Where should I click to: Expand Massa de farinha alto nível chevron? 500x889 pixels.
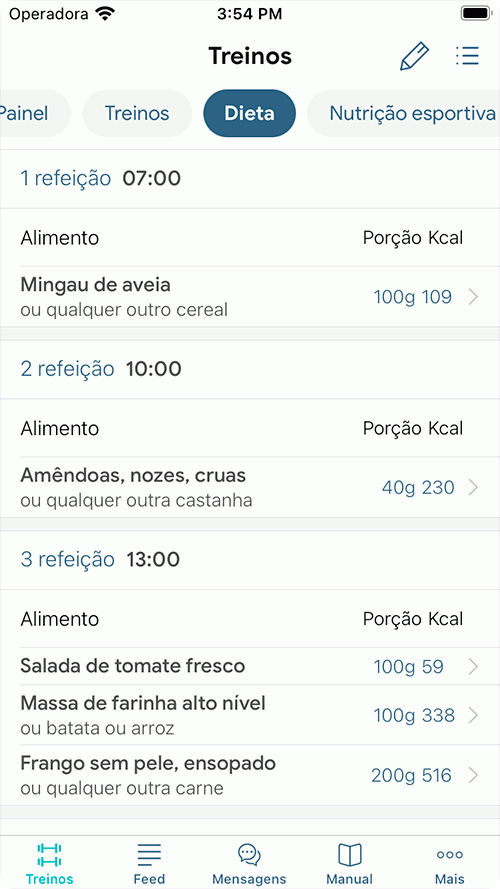(x=474, y=716)
